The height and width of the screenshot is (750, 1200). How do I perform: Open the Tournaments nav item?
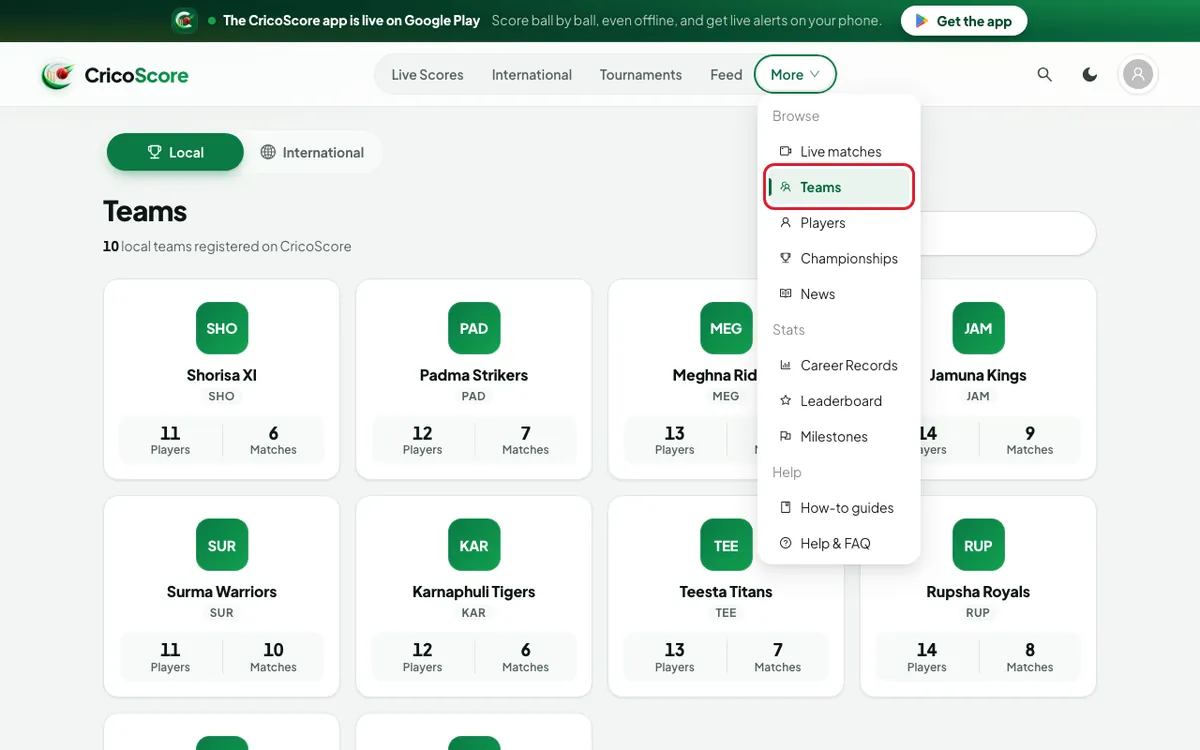(x=641, y=75)
